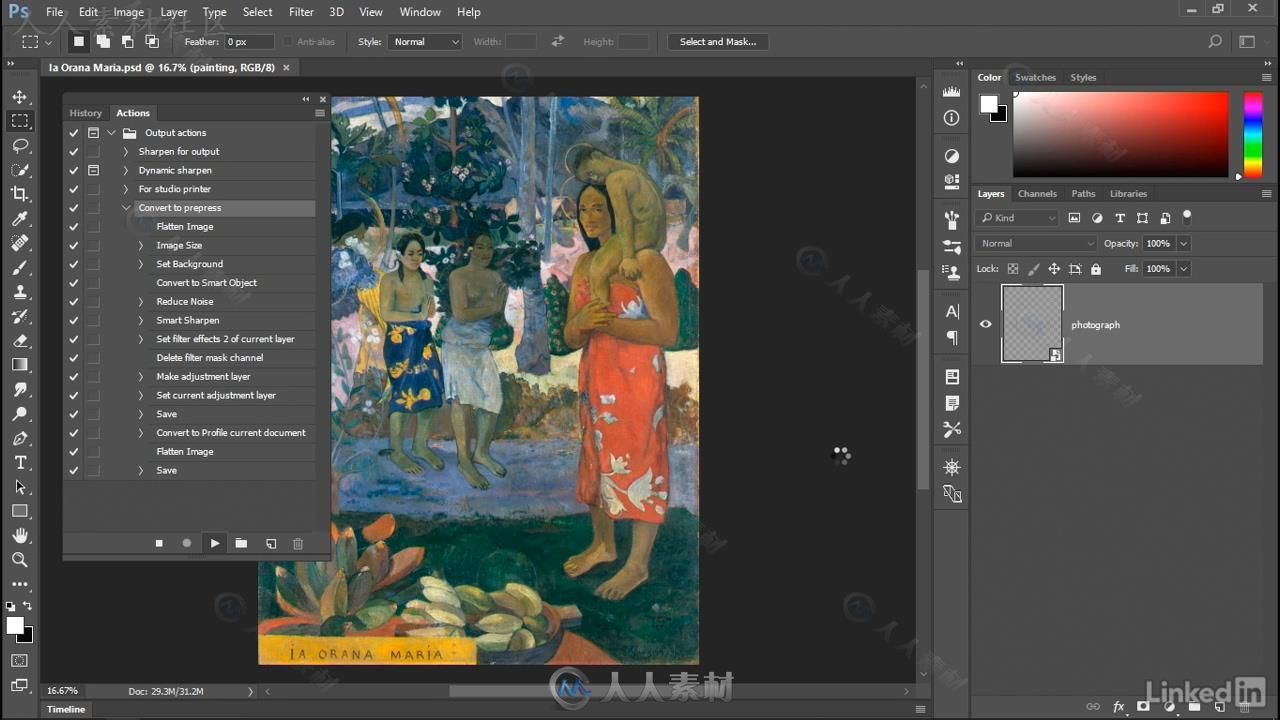This screenshot has width=1280, height=720.
Task: Select the Quick Selection tool
Action: pos(19,170)
